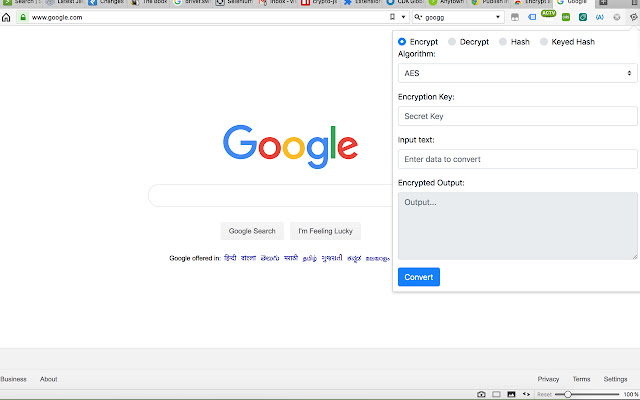This screenshot has width=640, height=400.
Task: Select the Hash radio button
Action: pyautogui.click(x=503, y=42)
